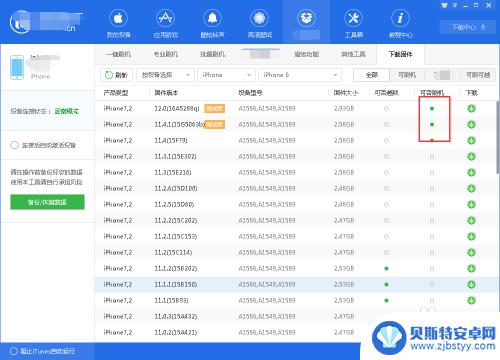This screenshot has height=360, width=500.
Task: Download firmware 11.2.1(15C153)
Action: [471, 236]
